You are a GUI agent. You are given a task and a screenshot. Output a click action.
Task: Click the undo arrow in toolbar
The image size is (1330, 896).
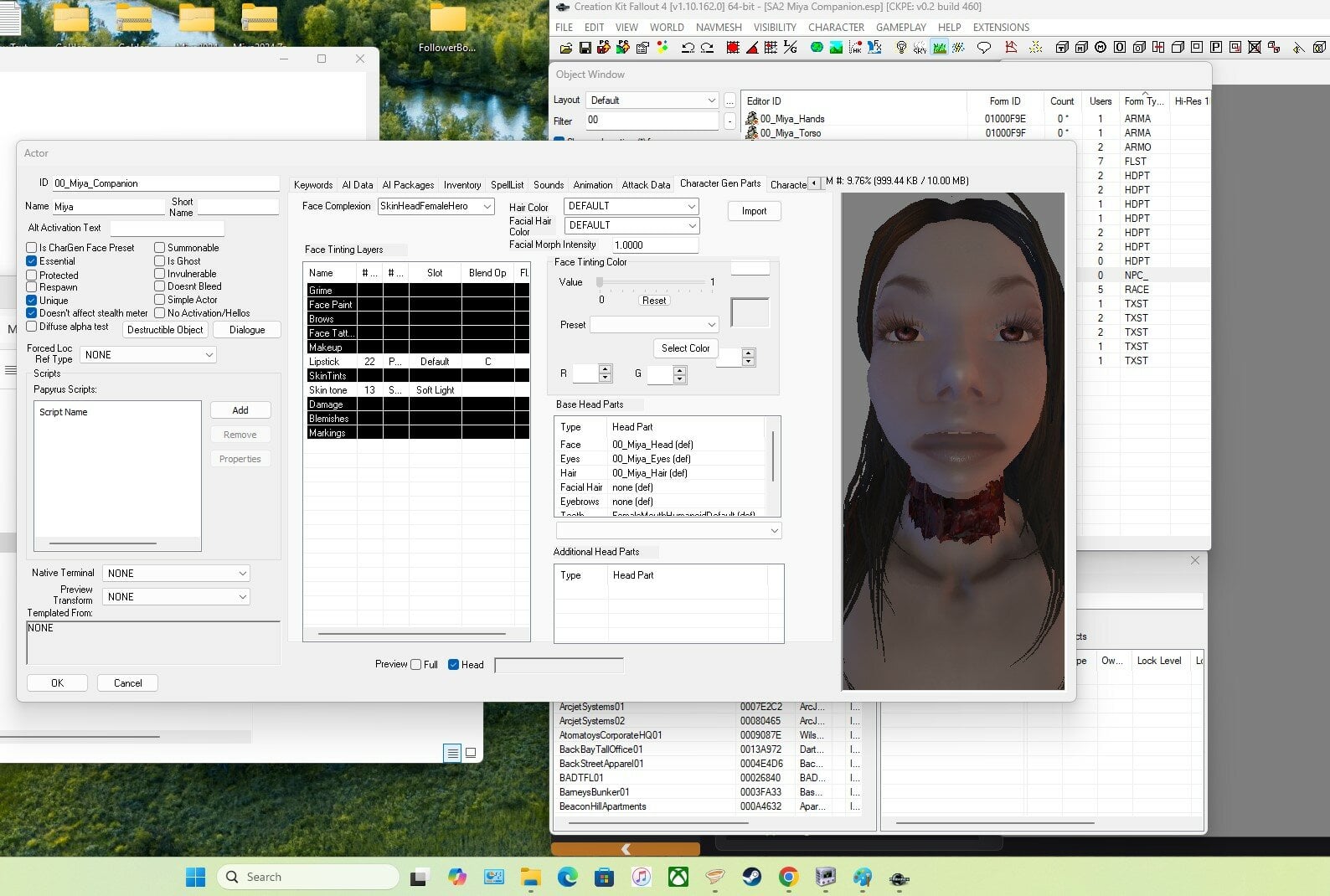click(x=688, y=48)
